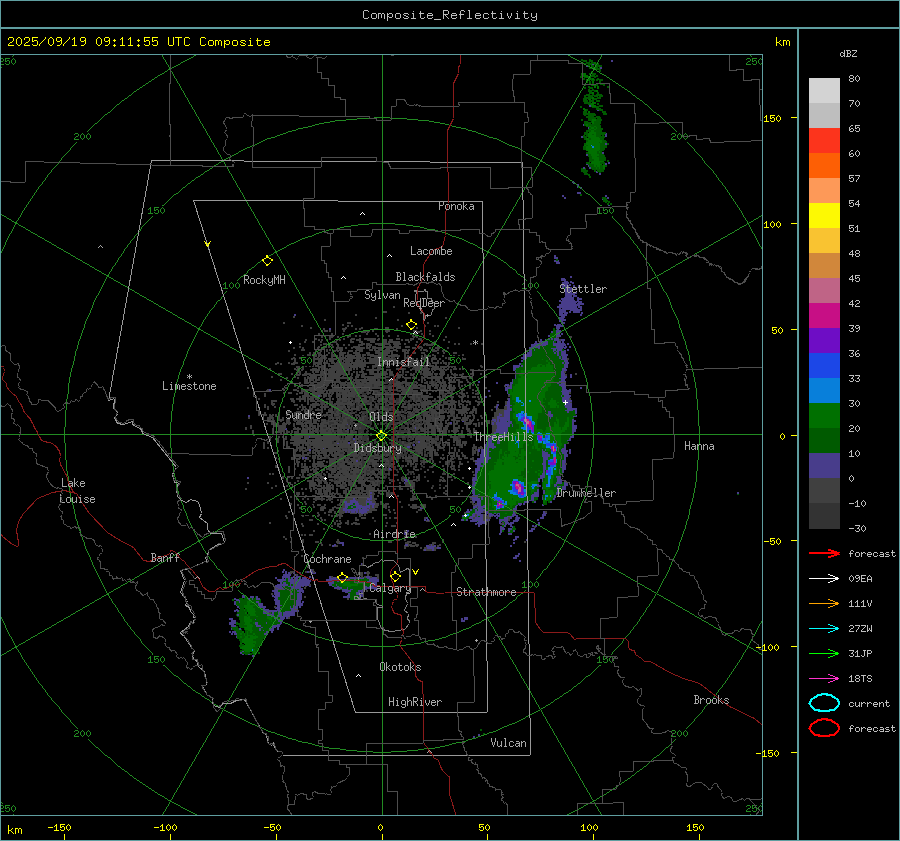Viewport: 900px width, 841px height.
Task: Click the UTC Composite timestamp label
Action: 139,42
